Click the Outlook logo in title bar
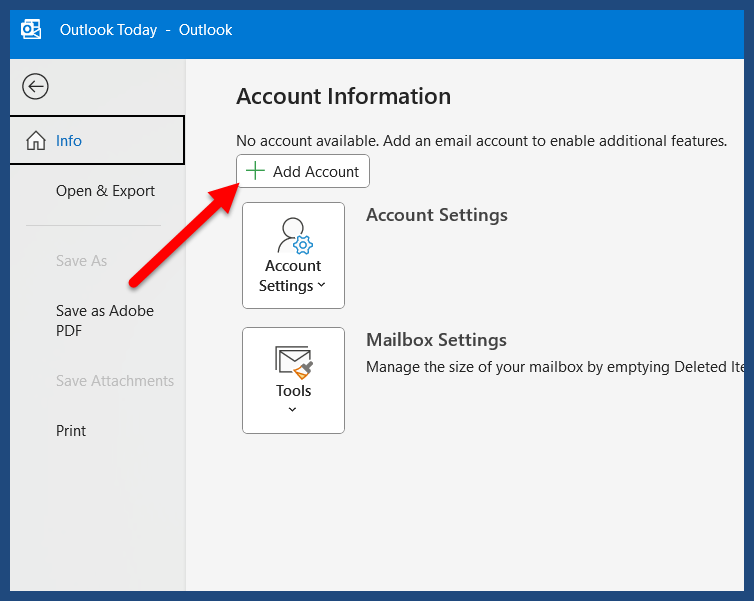 [31, 29]
